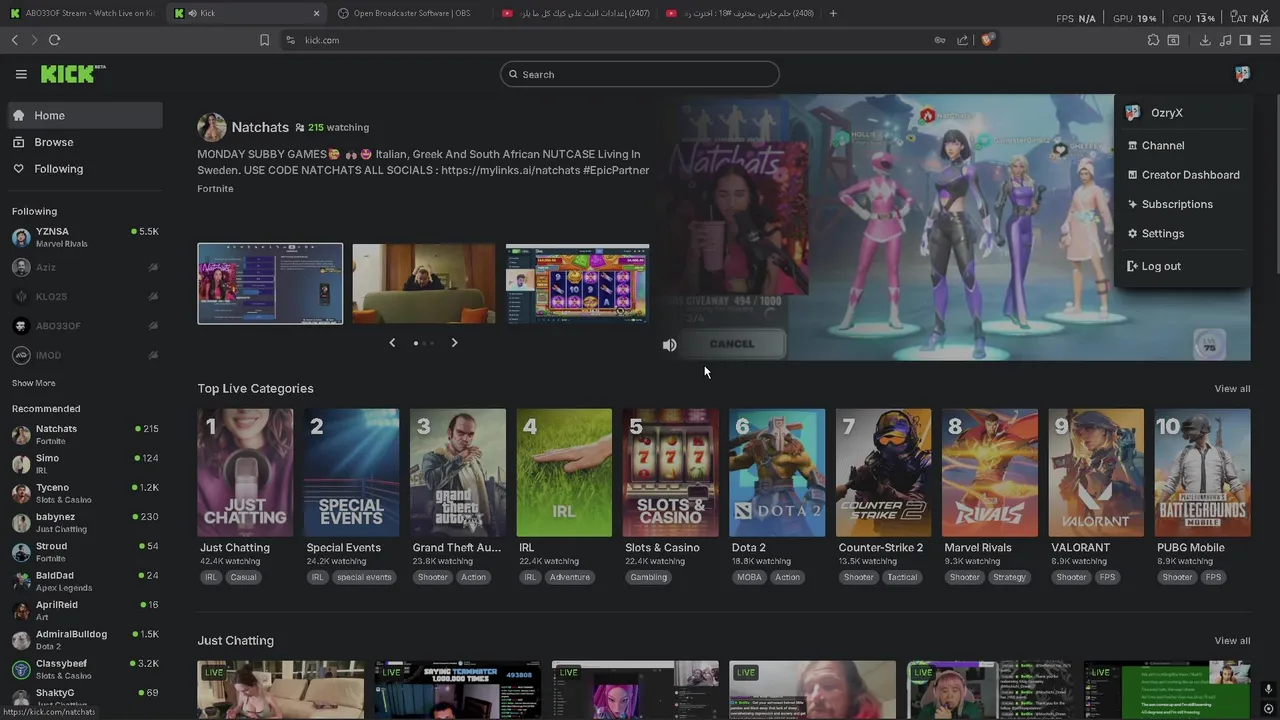Viewport: 1280px width, 720px height.
Task: Click Tyceno avatar in Recommended list
Action: [x=21, y=493]
